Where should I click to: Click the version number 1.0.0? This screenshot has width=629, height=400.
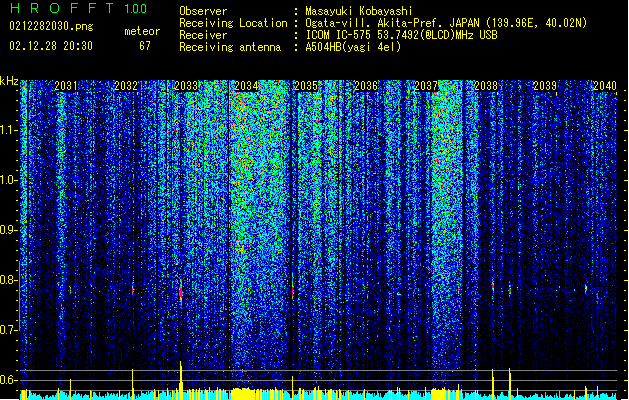[136, 9]
